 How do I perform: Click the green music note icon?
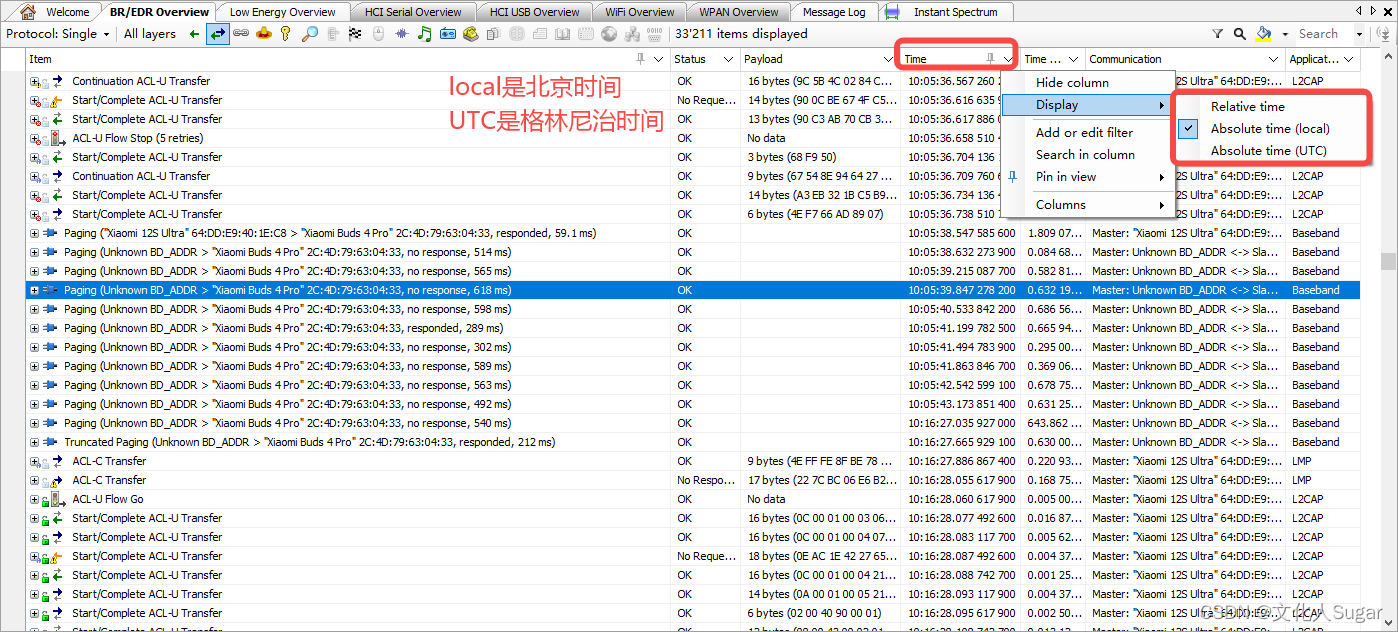click(x=424, y=34)
